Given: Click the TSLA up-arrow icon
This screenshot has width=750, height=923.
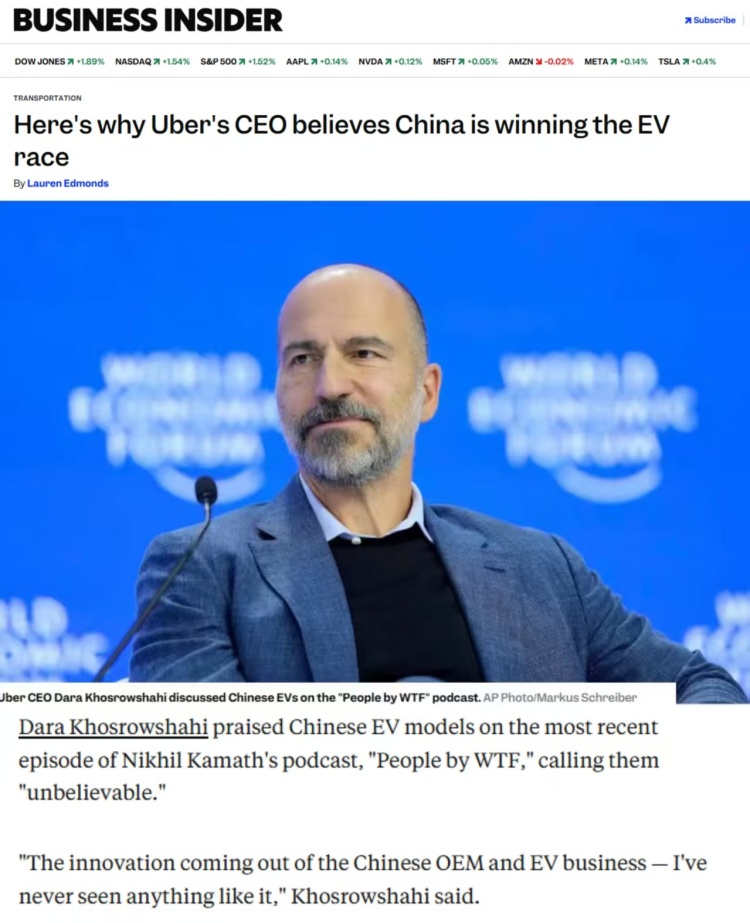Looking at the screenshot, I should (x=685, y=62).
